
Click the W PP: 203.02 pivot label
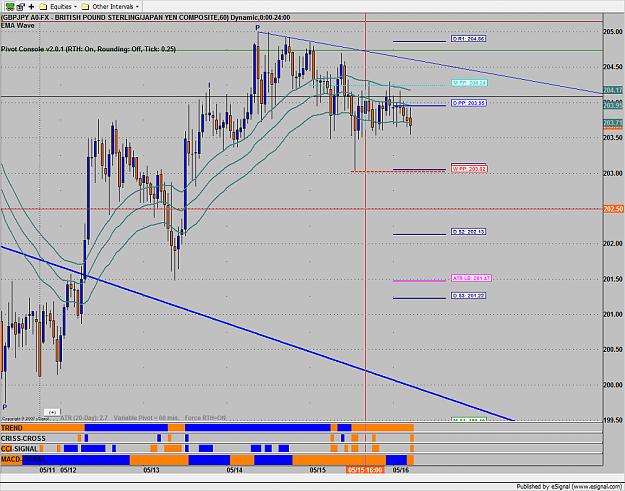tap(469, 169)
